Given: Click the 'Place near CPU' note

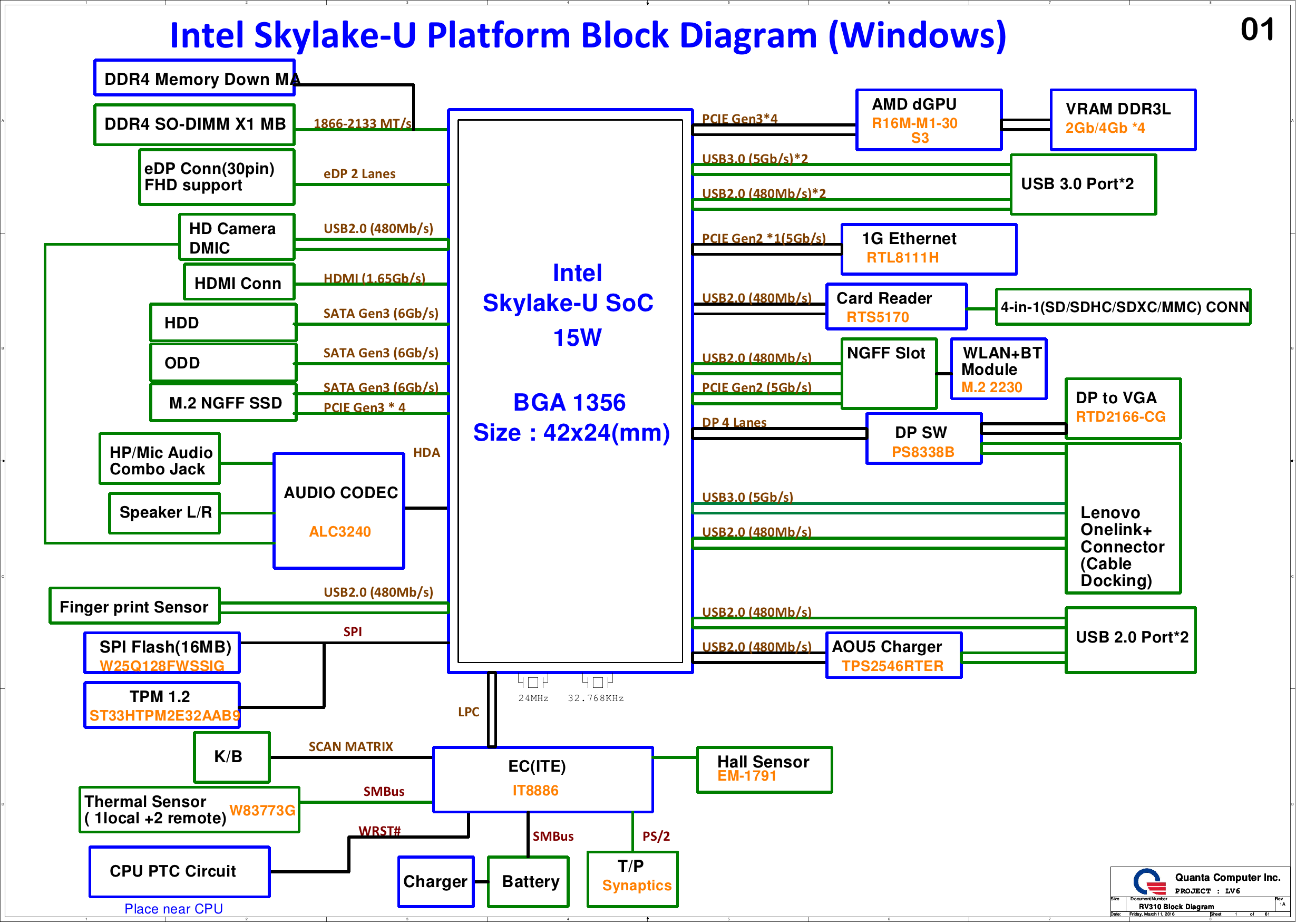Looking at the screenshot, I should click(x=173, y=910).
